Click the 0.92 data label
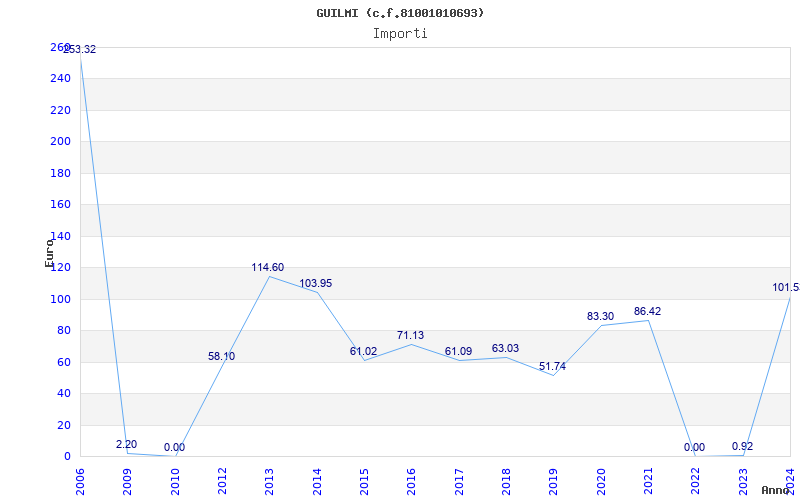Screen dimensions: 800x500 point(742,446)
